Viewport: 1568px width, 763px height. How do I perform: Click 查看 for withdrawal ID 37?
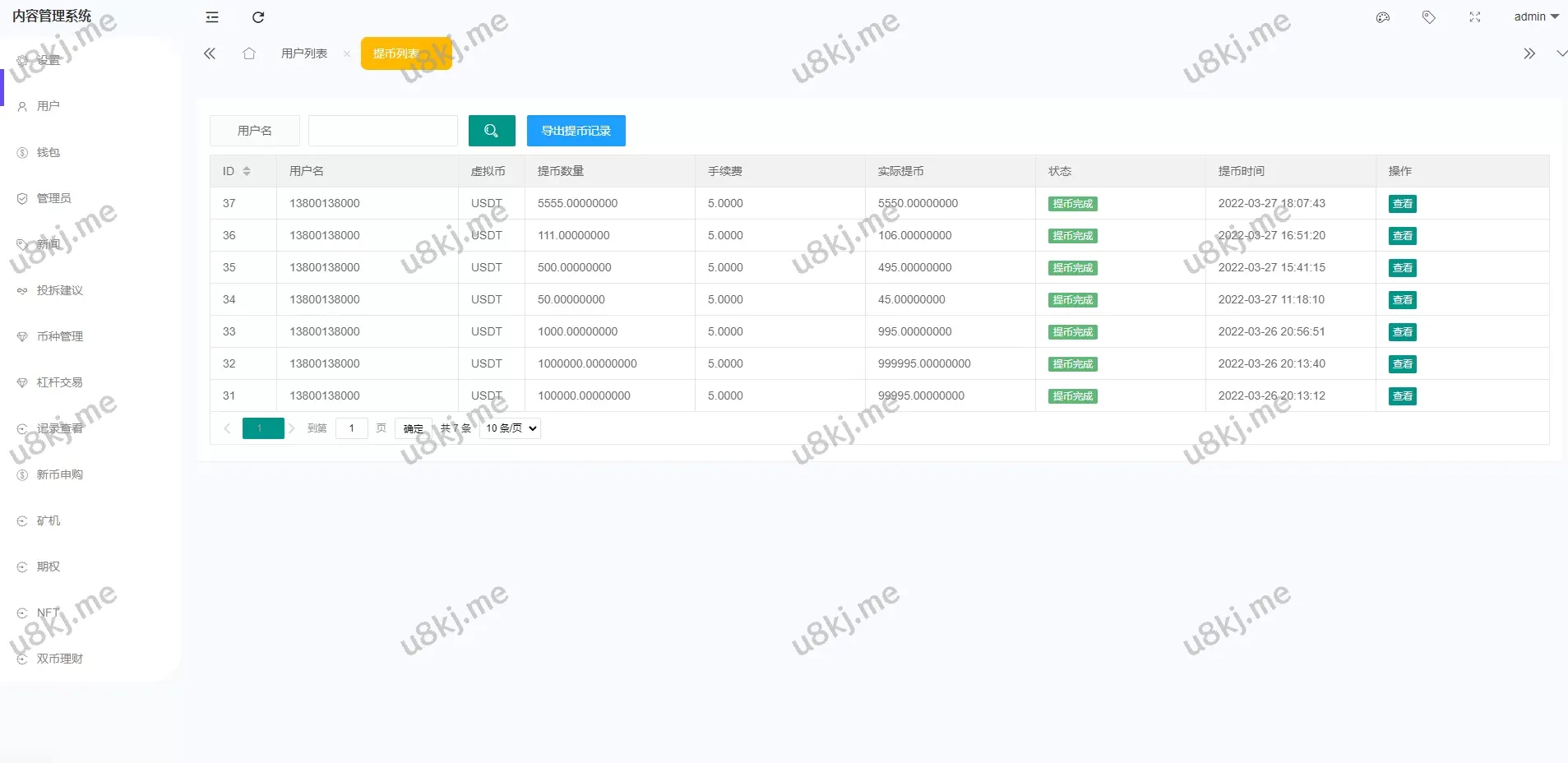tap(1402, 204)
